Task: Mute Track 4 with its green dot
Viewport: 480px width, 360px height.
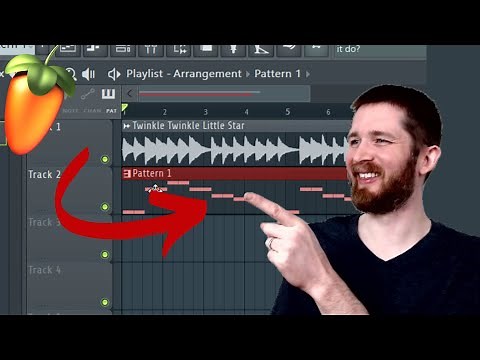Action: 105,302
